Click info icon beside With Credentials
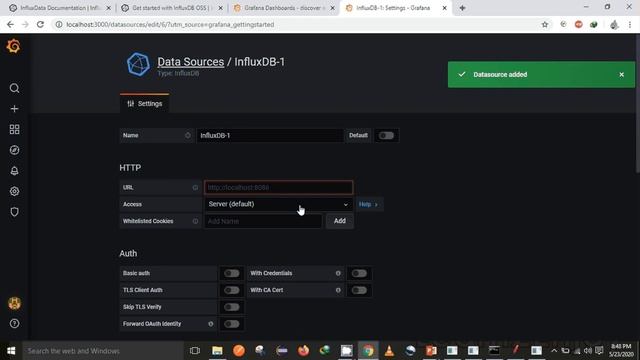 pyautogui.click(x=338, y=273)
